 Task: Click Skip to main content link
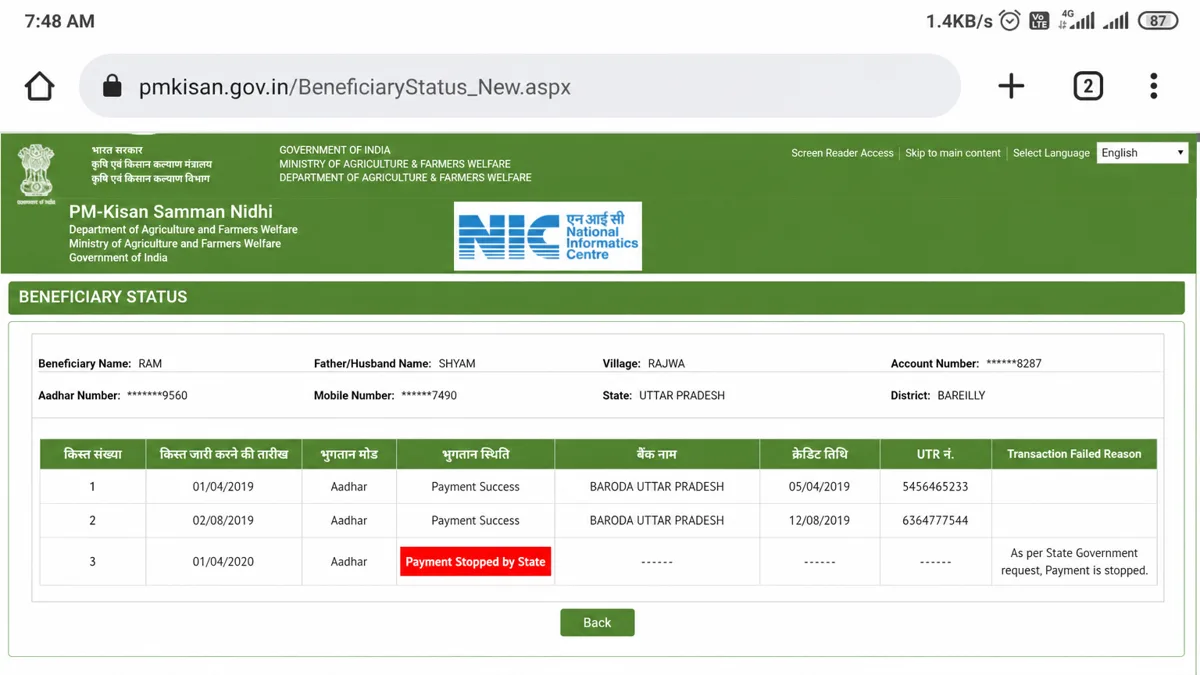pyautogui.click(x=953, y=153)
